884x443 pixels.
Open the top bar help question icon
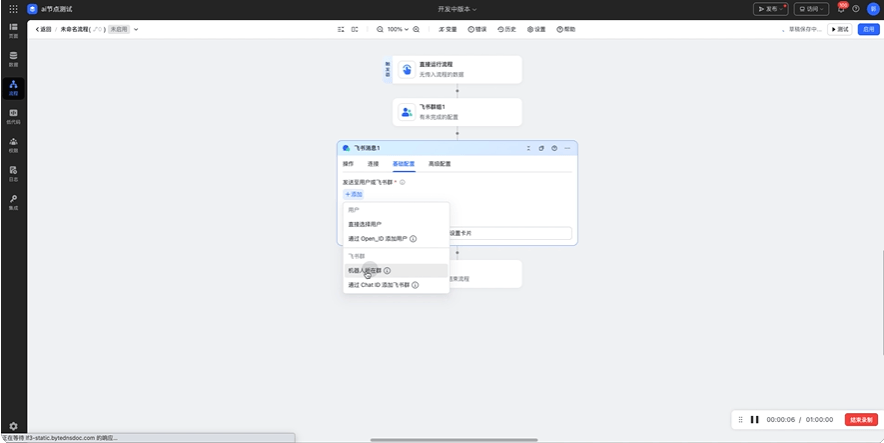coord(856,9)
